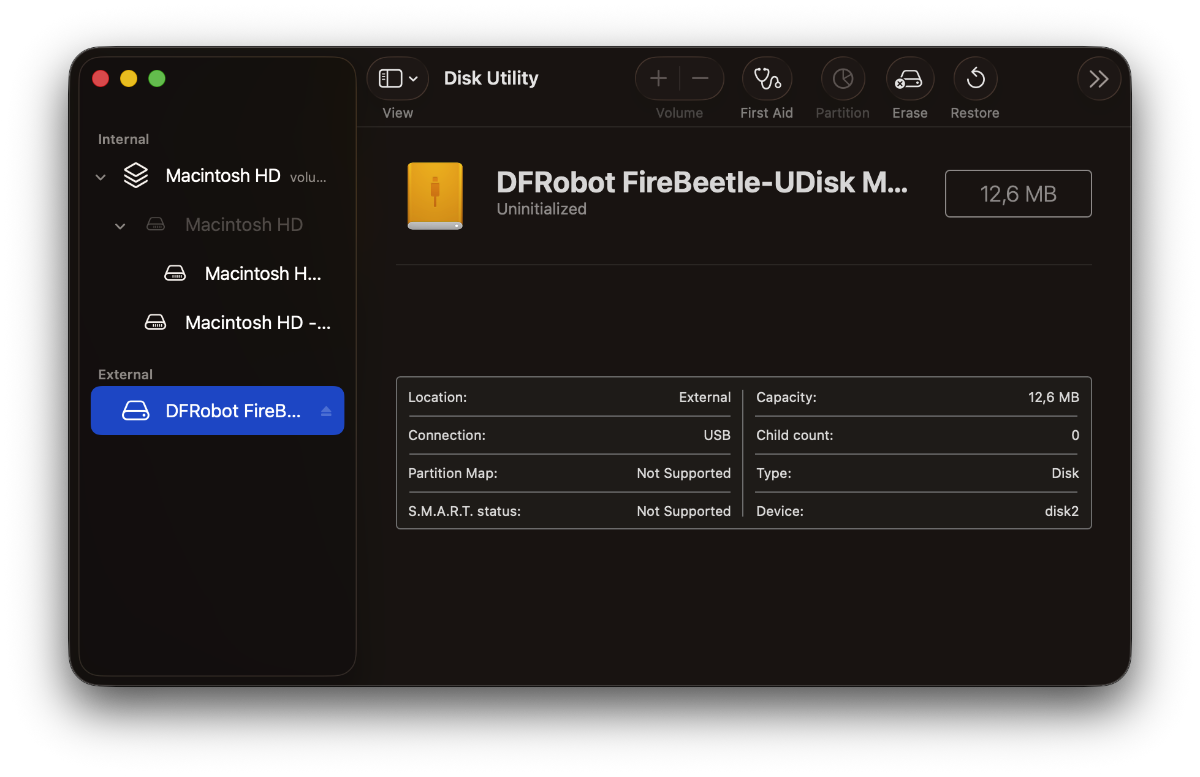Close the Disk Utility window
The image size is (1200, 777).
tap(100, 78)
